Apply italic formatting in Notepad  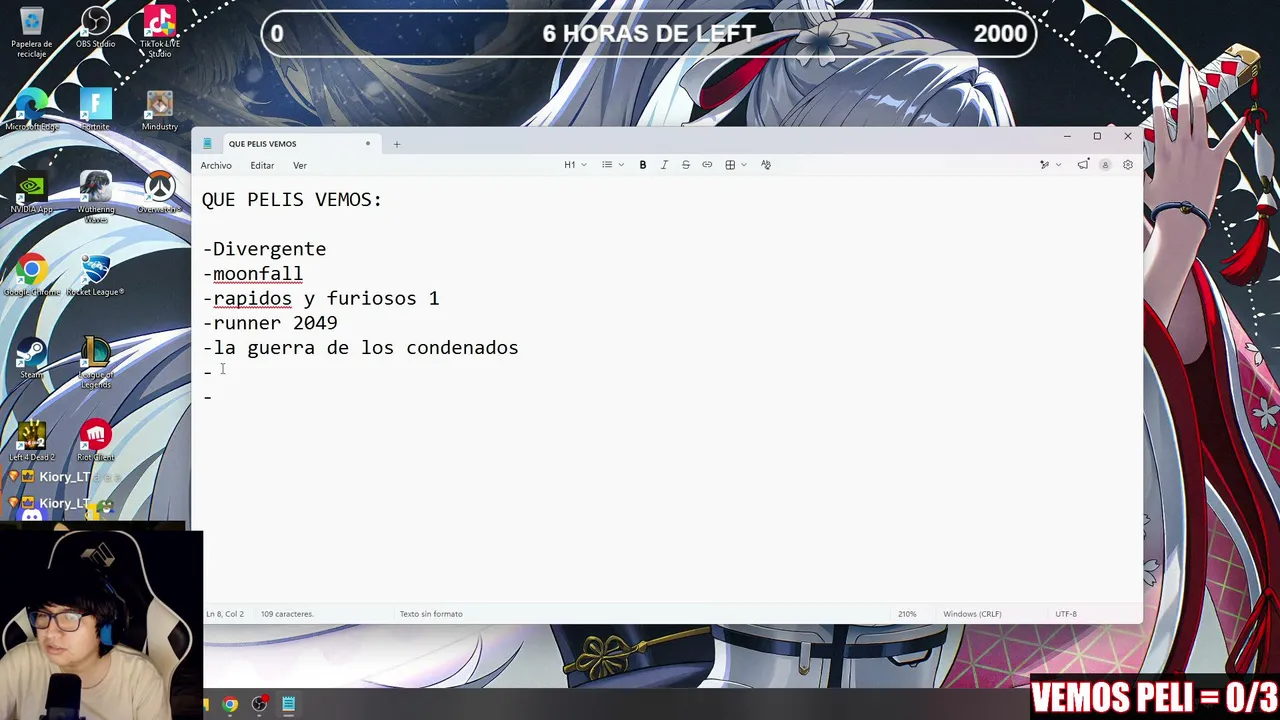tap(664, 165)
